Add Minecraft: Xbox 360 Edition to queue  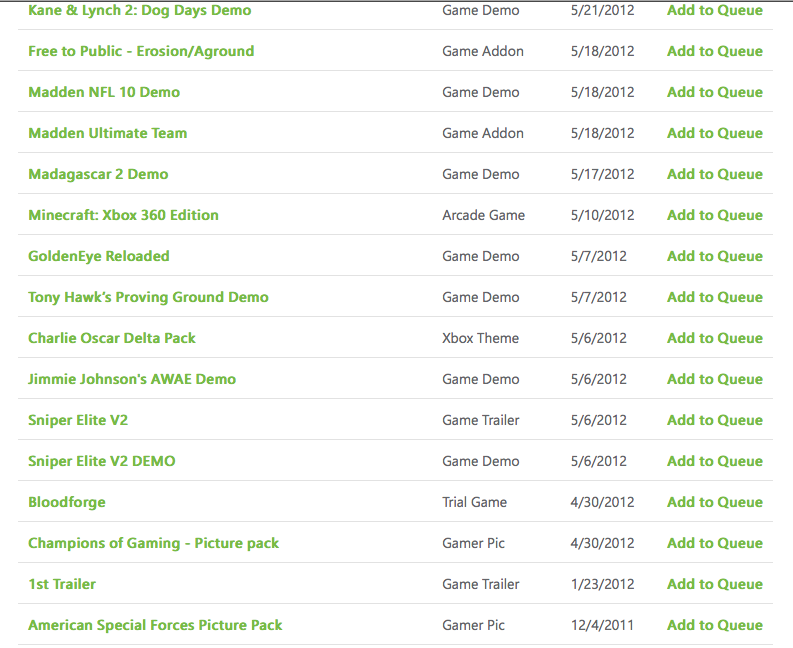coord(715,215)
